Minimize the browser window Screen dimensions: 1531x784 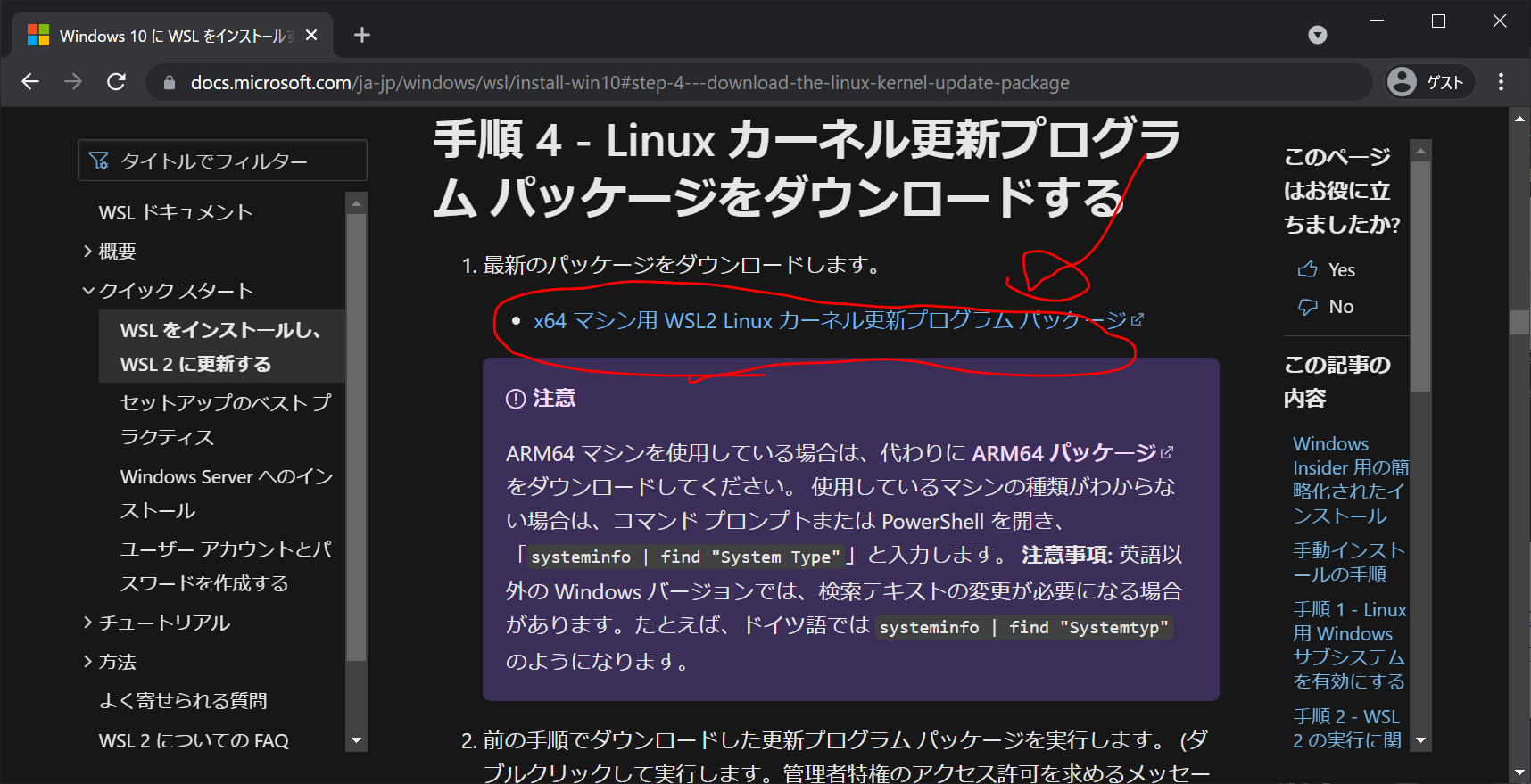(1378, 21)
